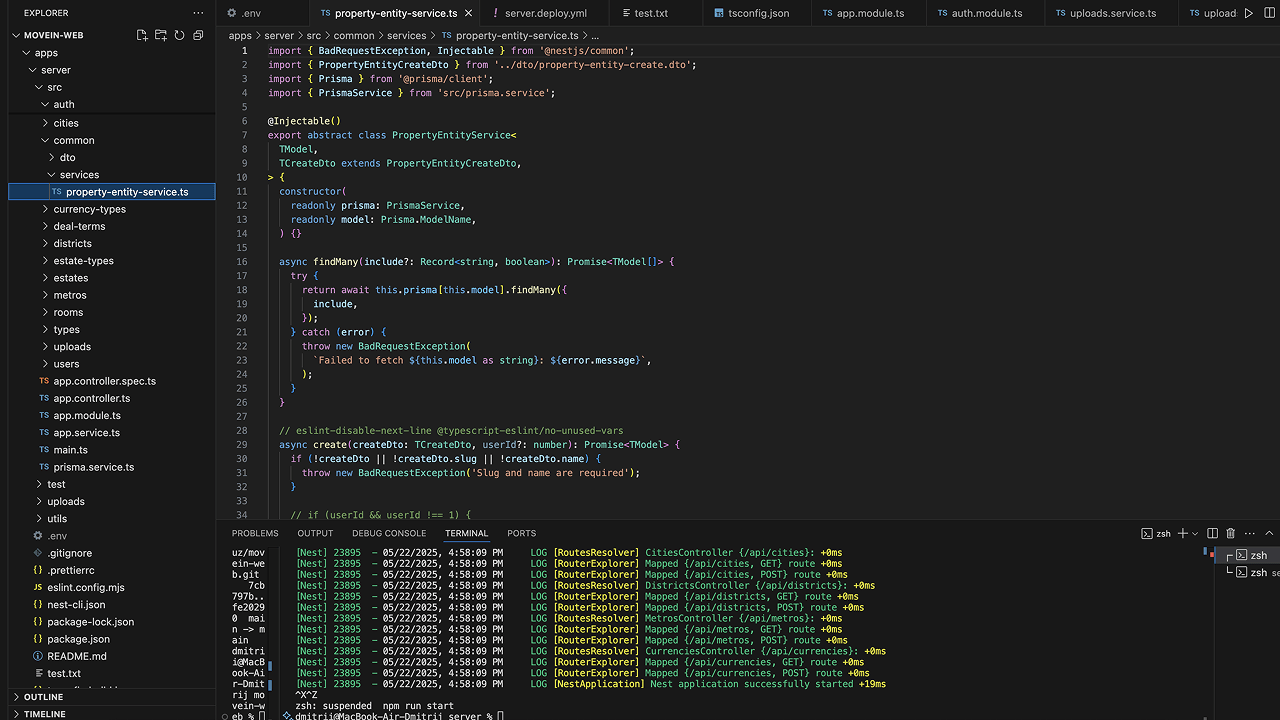Collapse all folders in Explorer
Screen dimensions: 1280x720
coord(198,35)
